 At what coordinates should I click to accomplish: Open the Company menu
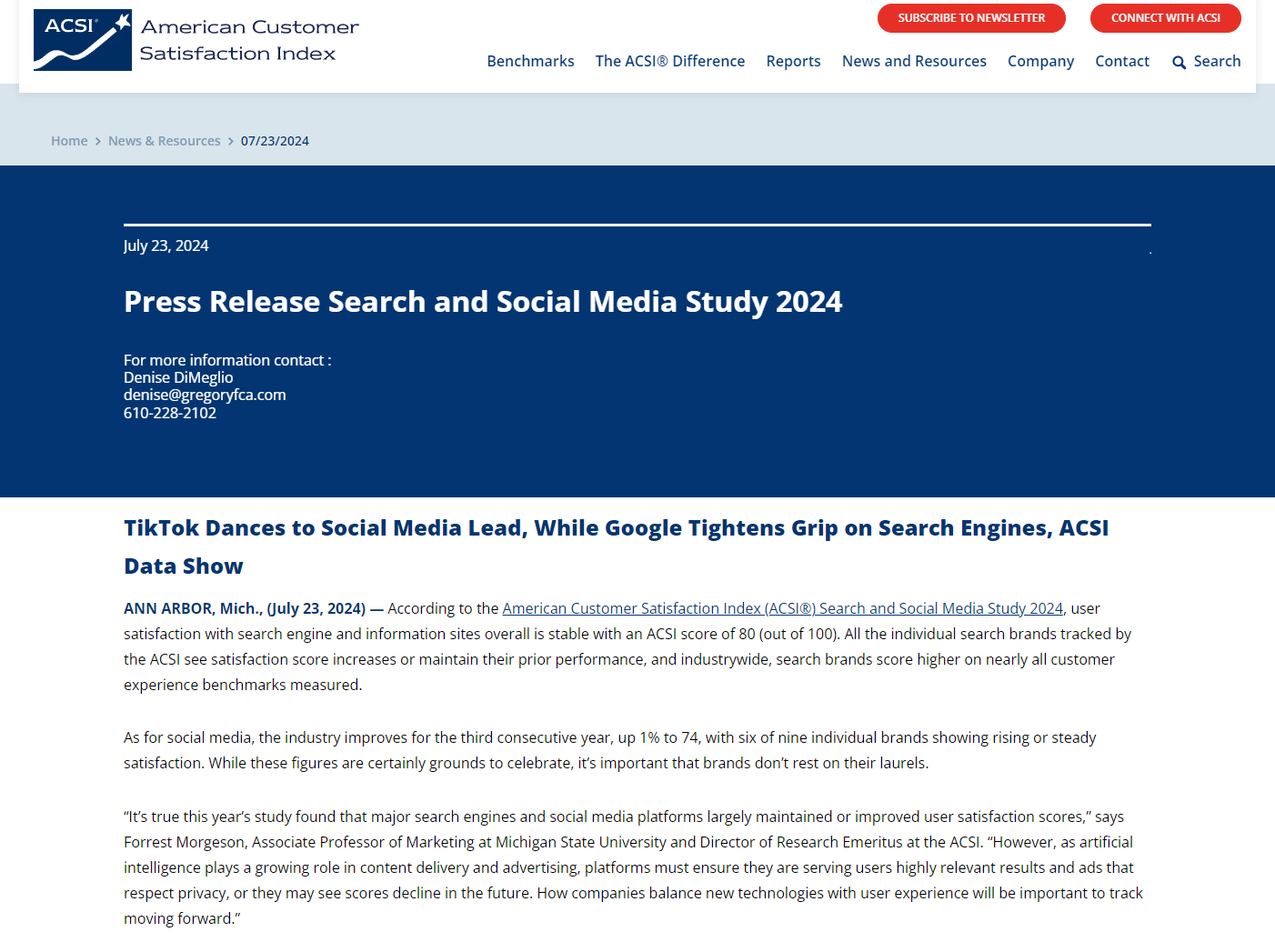[1040, 61]
